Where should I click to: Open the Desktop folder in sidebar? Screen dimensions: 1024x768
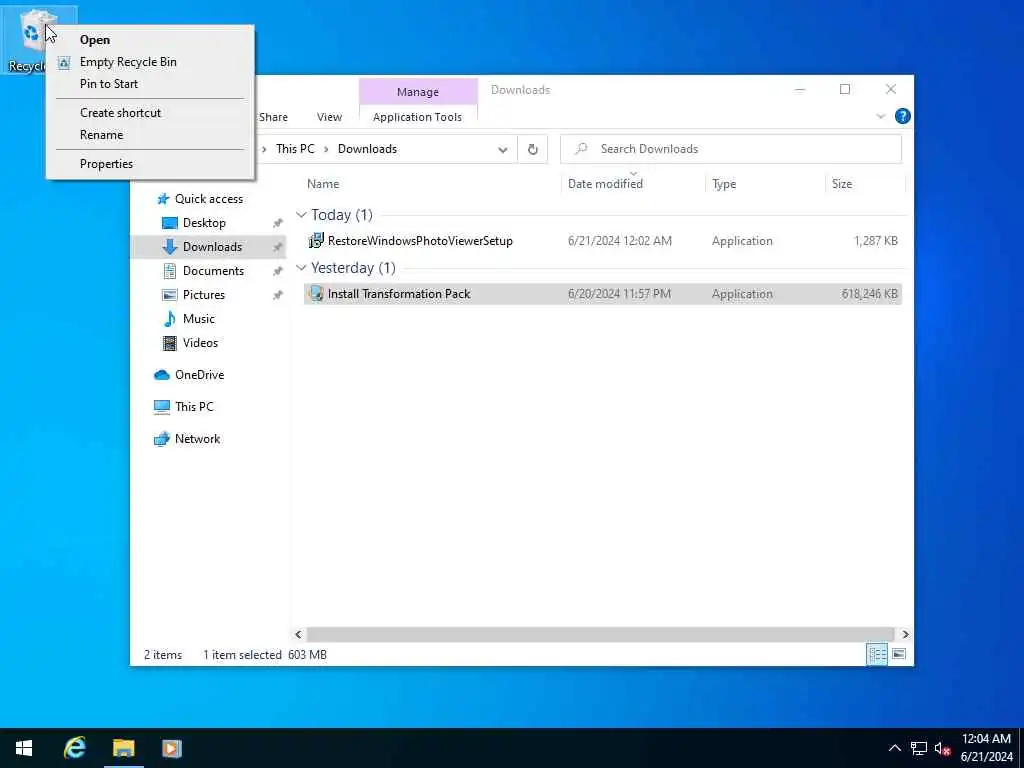[x=204, y=223]
